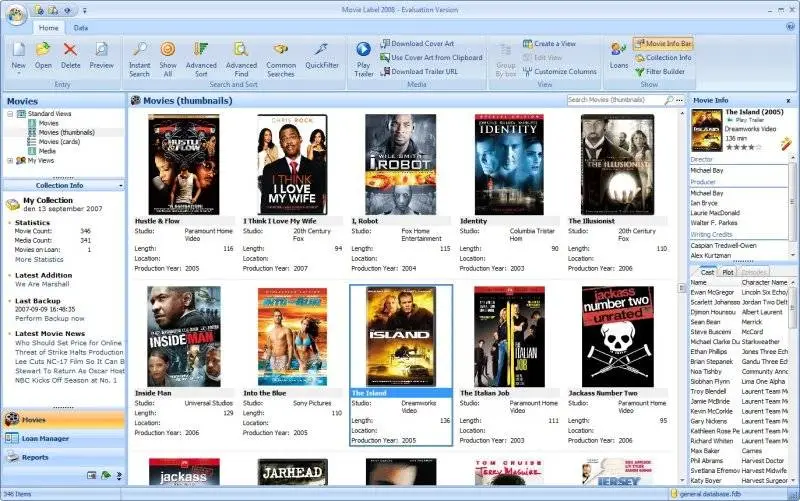Click the search magnifier icon

[x=669, y=101]
